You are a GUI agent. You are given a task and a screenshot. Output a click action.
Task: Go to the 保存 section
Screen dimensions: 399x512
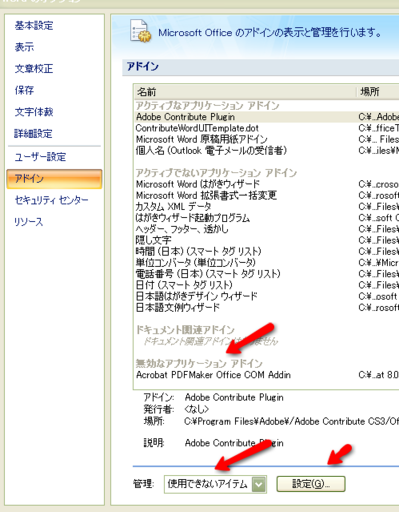coord(24,90)
